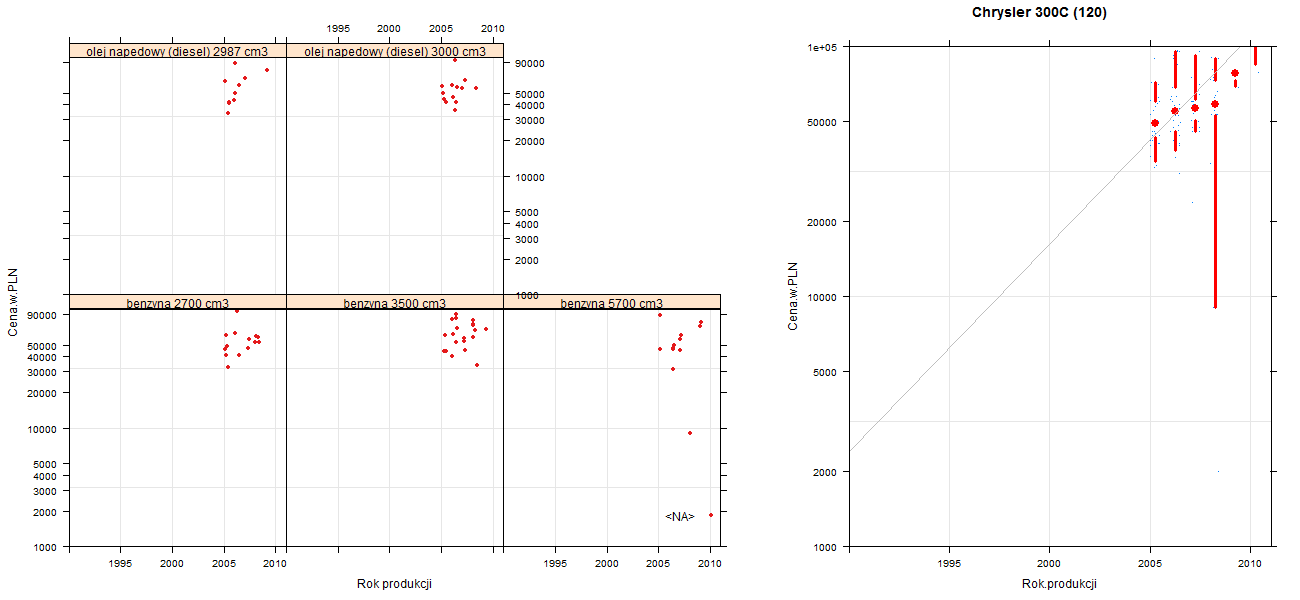Click the "5000" y-axis tick on the Chrysler chart
1300x600 pixels.
(x=825, y=372)
